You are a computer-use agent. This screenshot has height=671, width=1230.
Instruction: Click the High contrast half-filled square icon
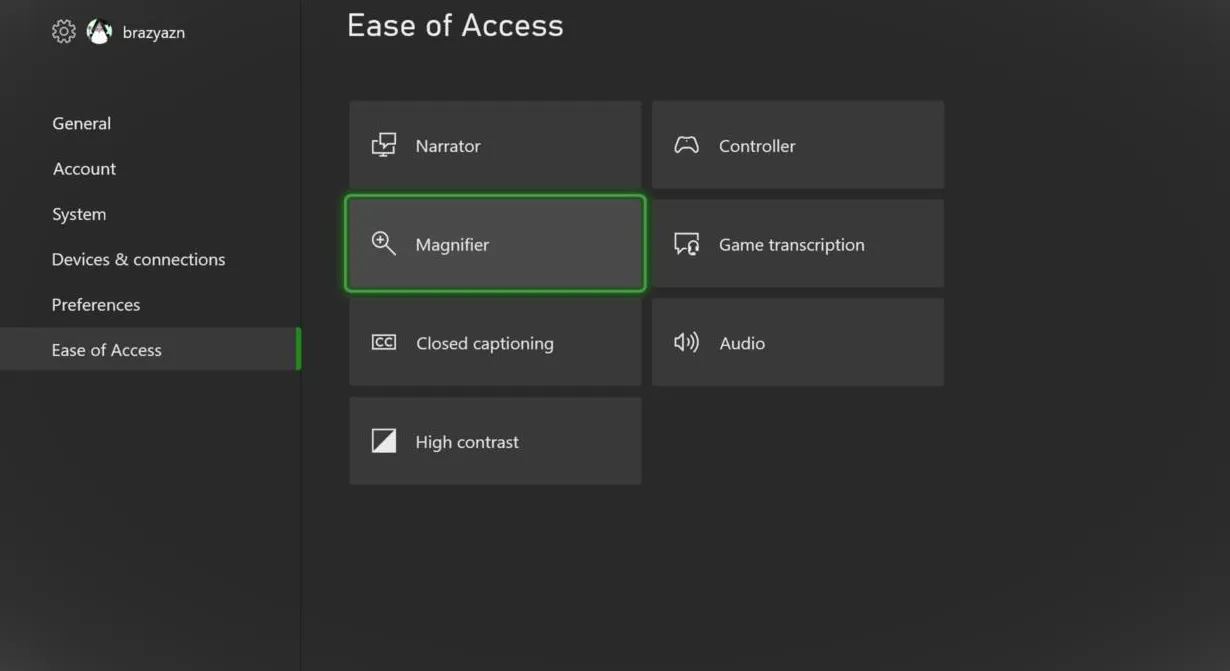click(x=384, y=441)
